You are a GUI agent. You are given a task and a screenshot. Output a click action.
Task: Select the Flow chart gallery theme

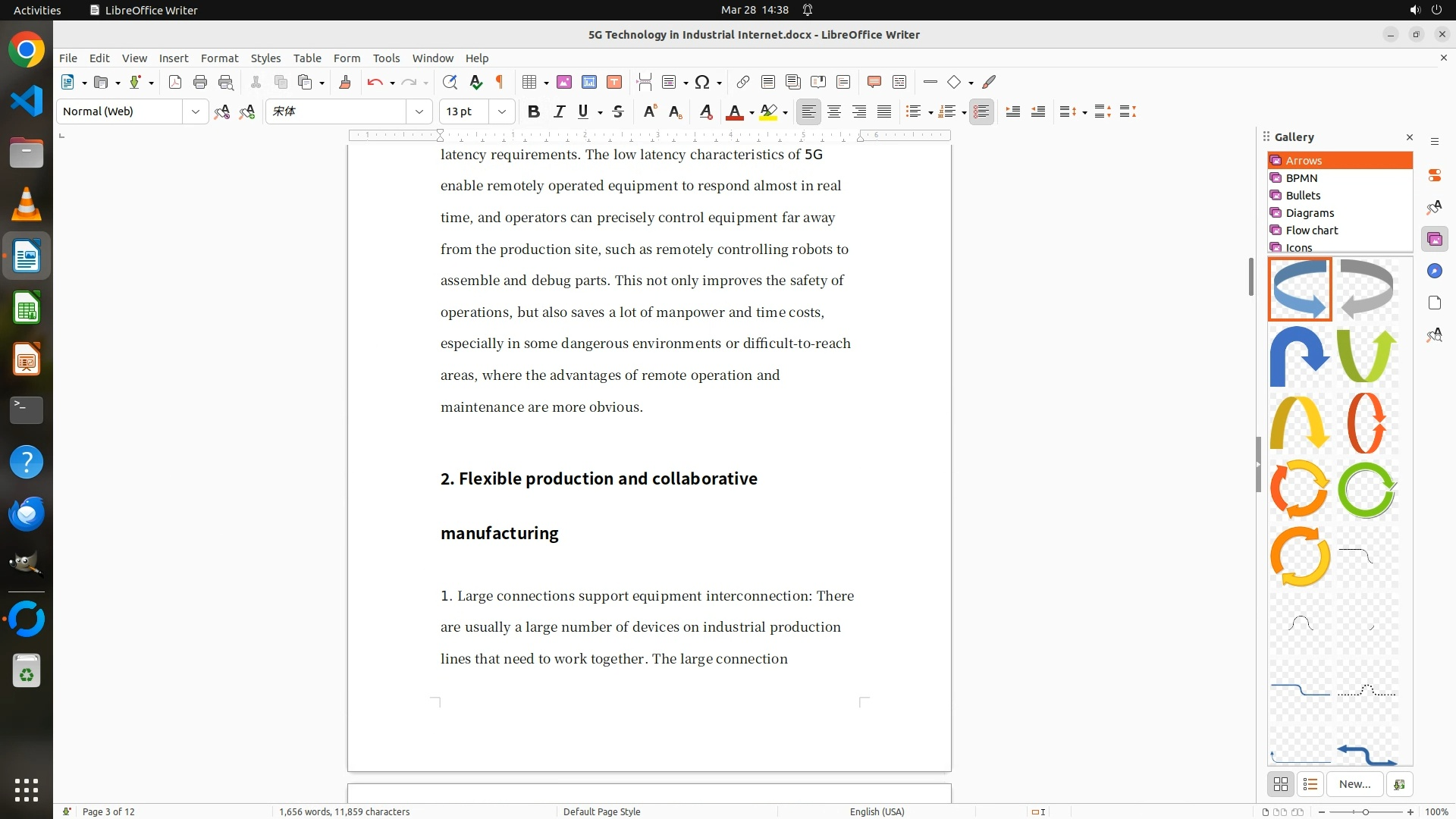pos(1311,230)
